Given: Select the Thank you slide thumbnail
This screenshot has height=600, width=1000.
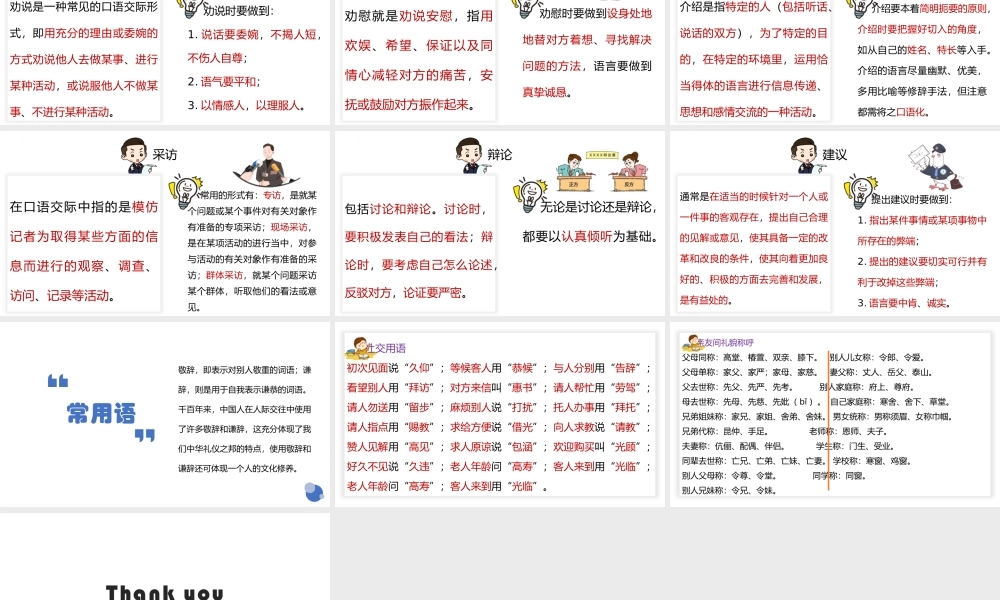Looking at the screenshot, I should point(165,556).
